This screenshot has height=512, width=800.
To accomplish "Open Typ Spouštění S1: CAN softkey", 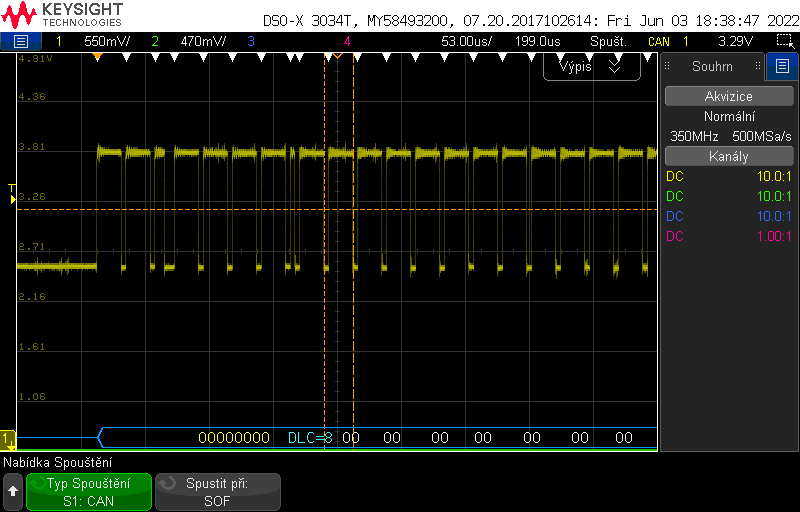I will pos(89,492).
